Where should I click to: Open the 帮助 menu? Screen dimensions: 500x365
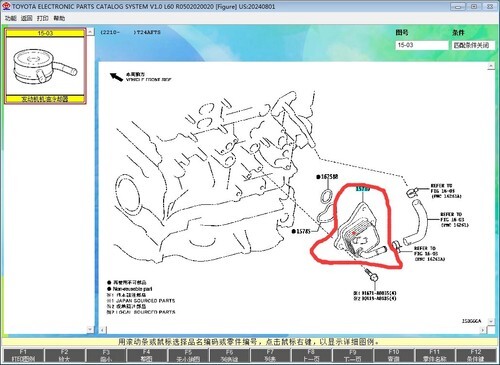[x=59, y=18]
